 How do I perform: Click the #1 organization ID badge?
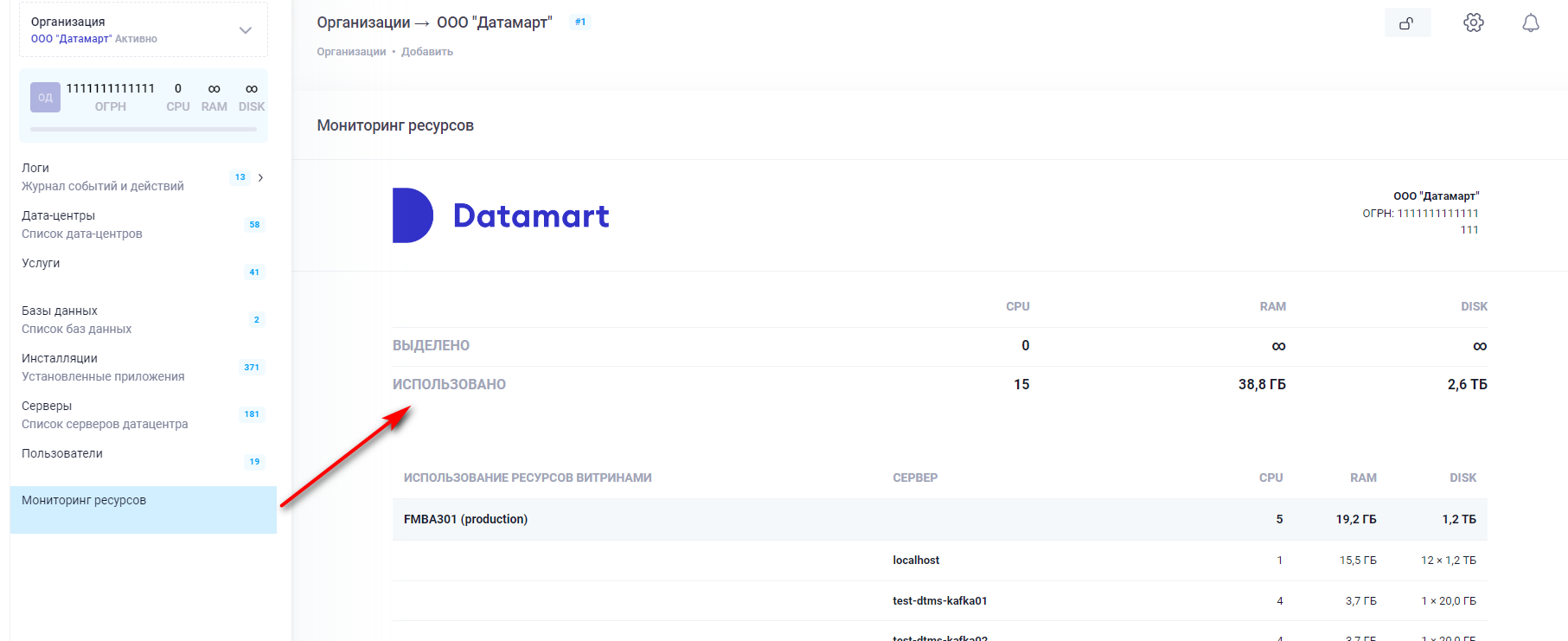tap(580, 22)
